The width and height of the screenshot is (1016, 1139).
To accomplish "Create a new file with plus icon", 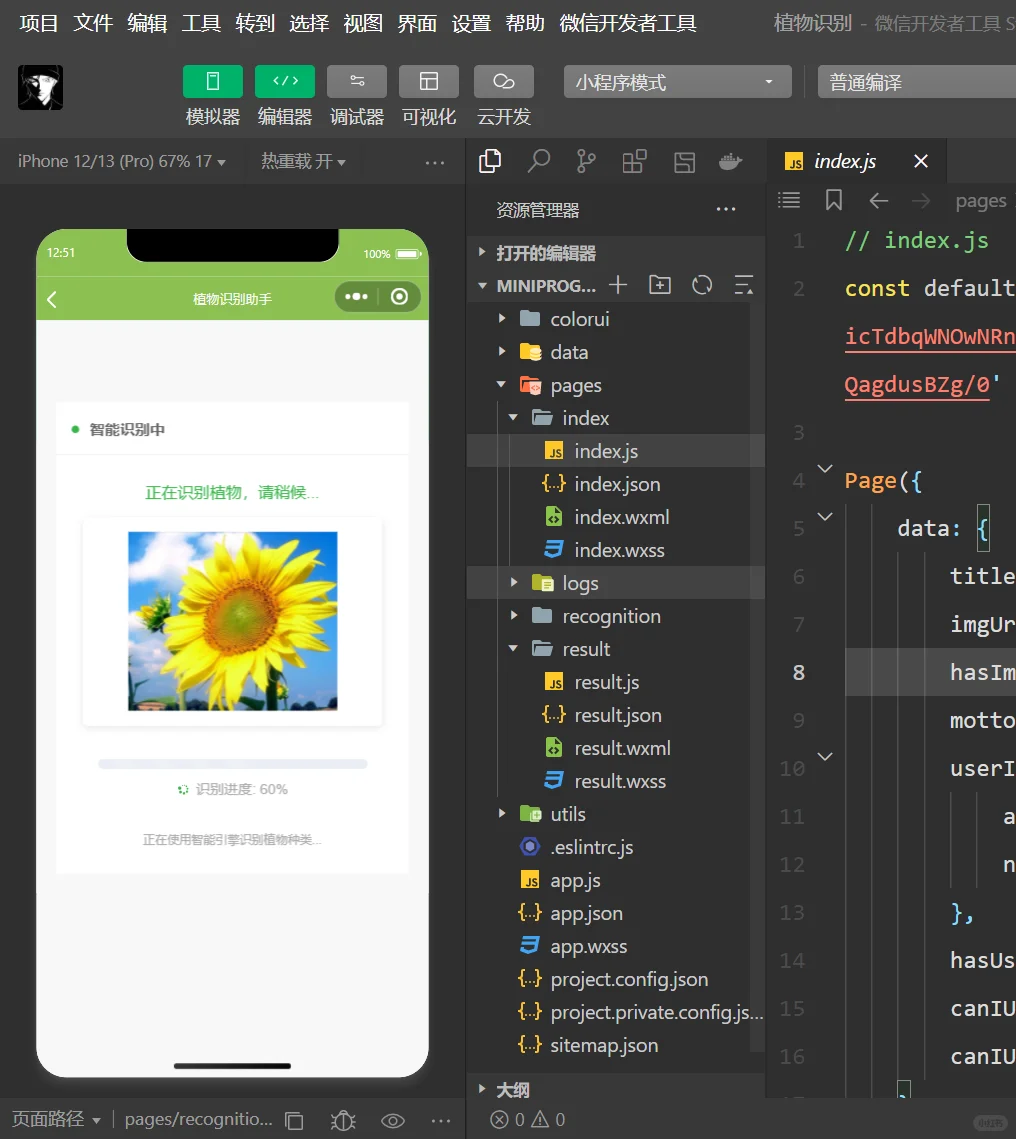I will click(x=618, y=285).
